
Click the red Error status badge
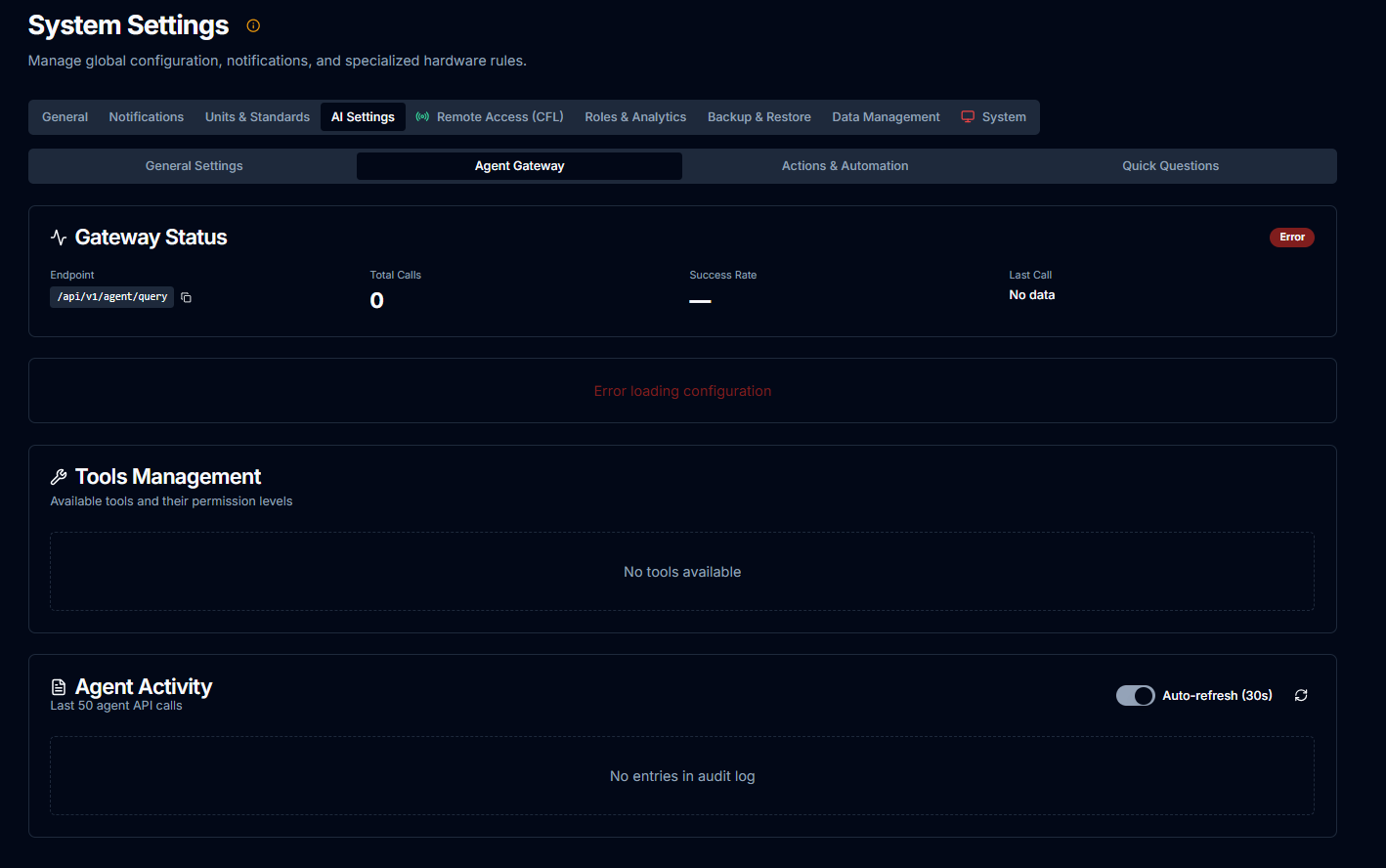coord(1291,238)
